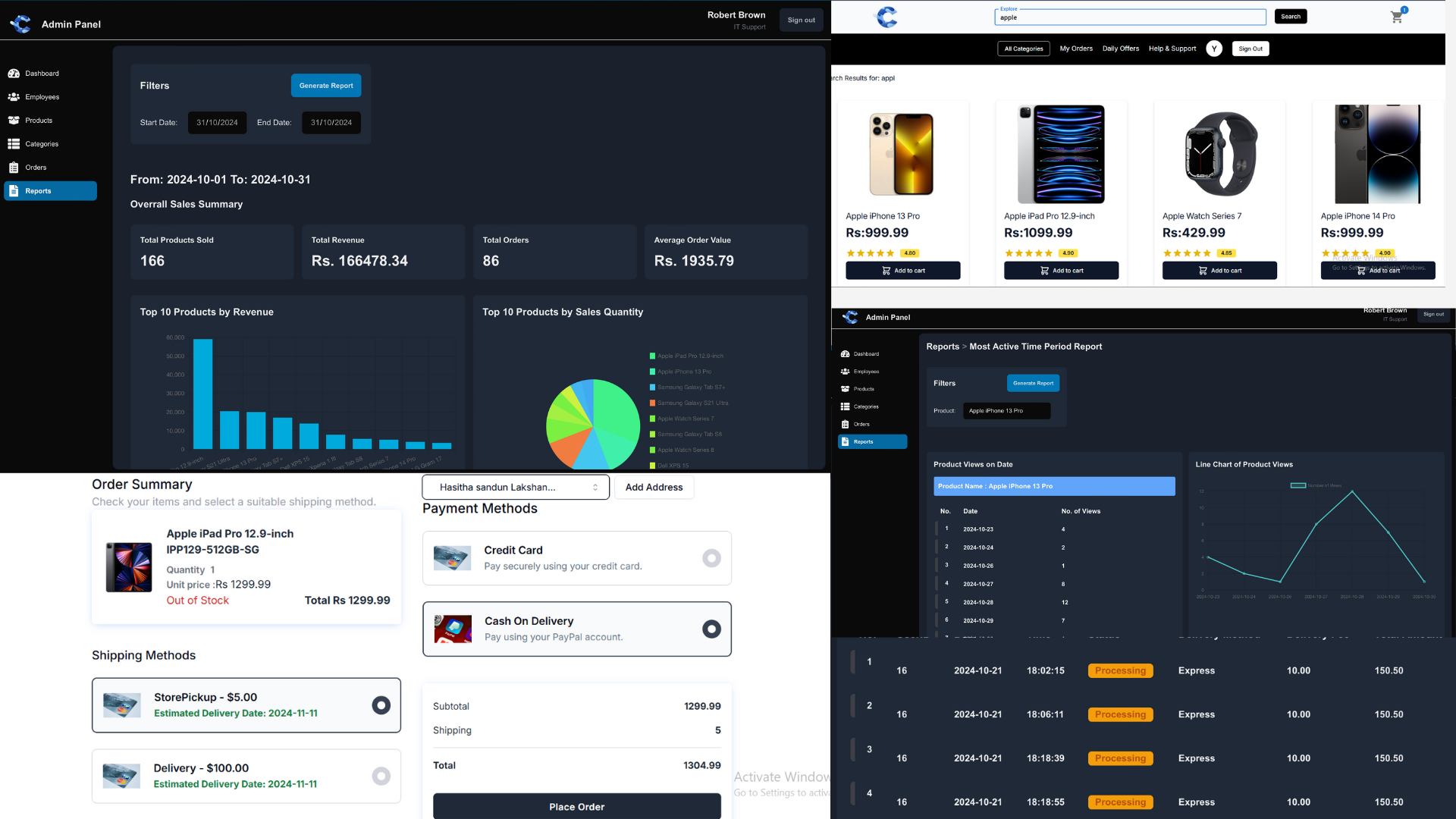Click the user avatar Y in store navigation
This screenshot has height=819, width=1456.
click(1214, 49)
